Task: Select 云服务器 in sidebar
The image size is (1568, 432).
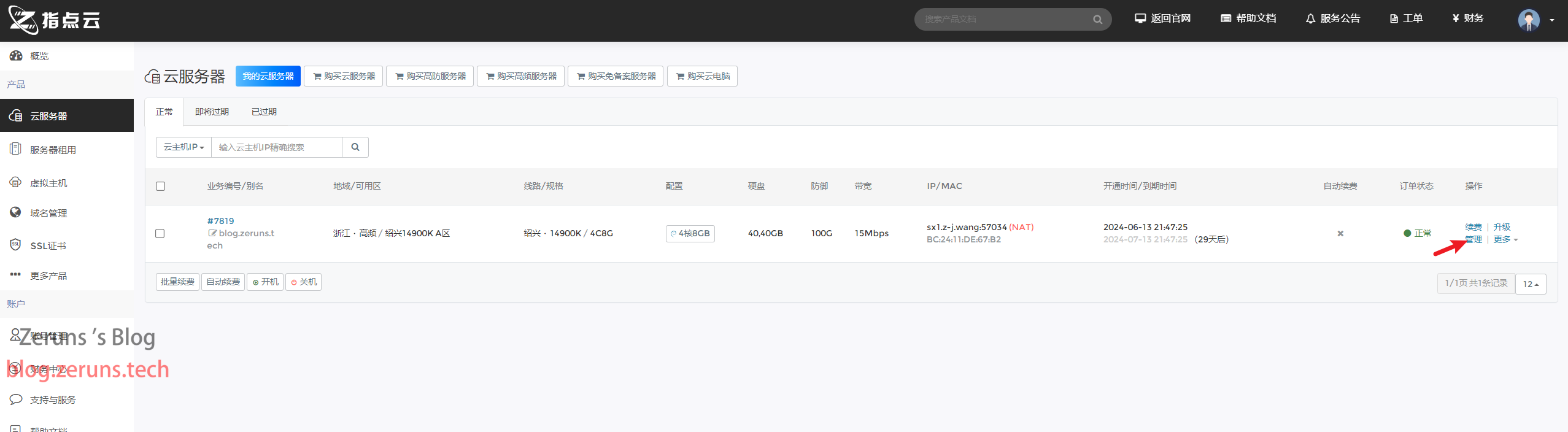Action: click(67, 115)
